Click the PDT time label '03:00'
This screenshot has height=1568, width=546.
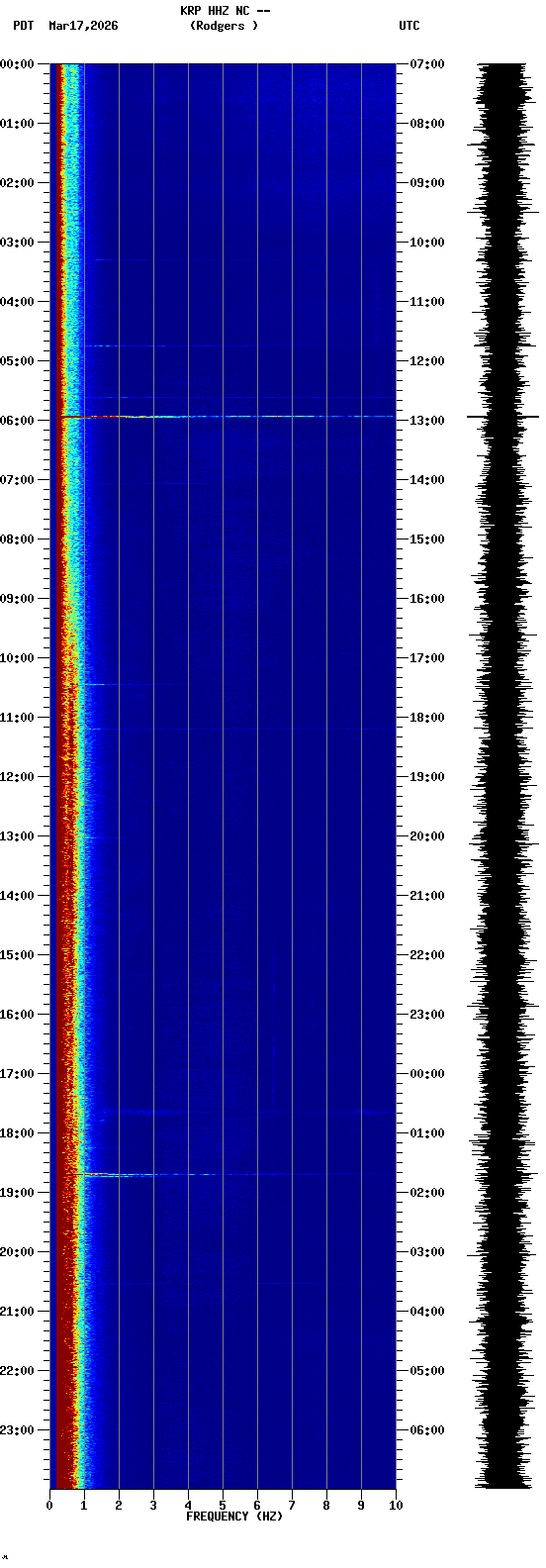[x=17, y=243]
